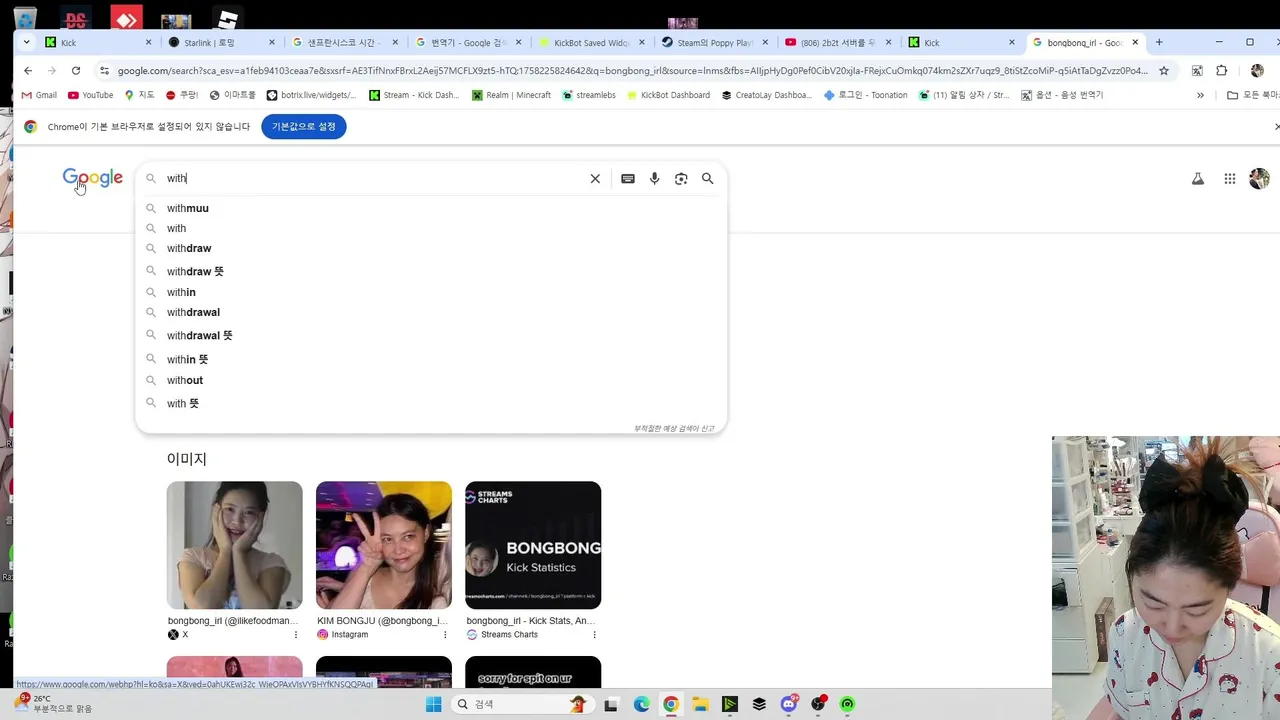Open the streamlabs bookmark
1280x720 pixels.
click(x=589, y=95)
